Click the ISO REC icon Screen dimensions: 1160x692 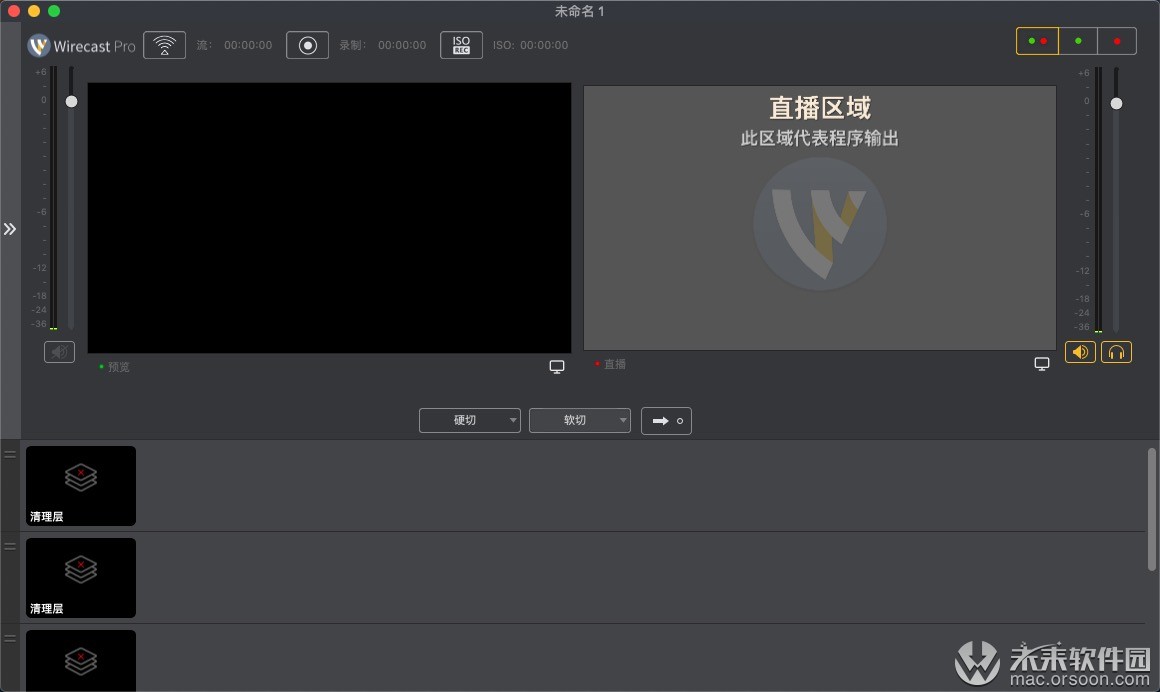click(461, 44)
